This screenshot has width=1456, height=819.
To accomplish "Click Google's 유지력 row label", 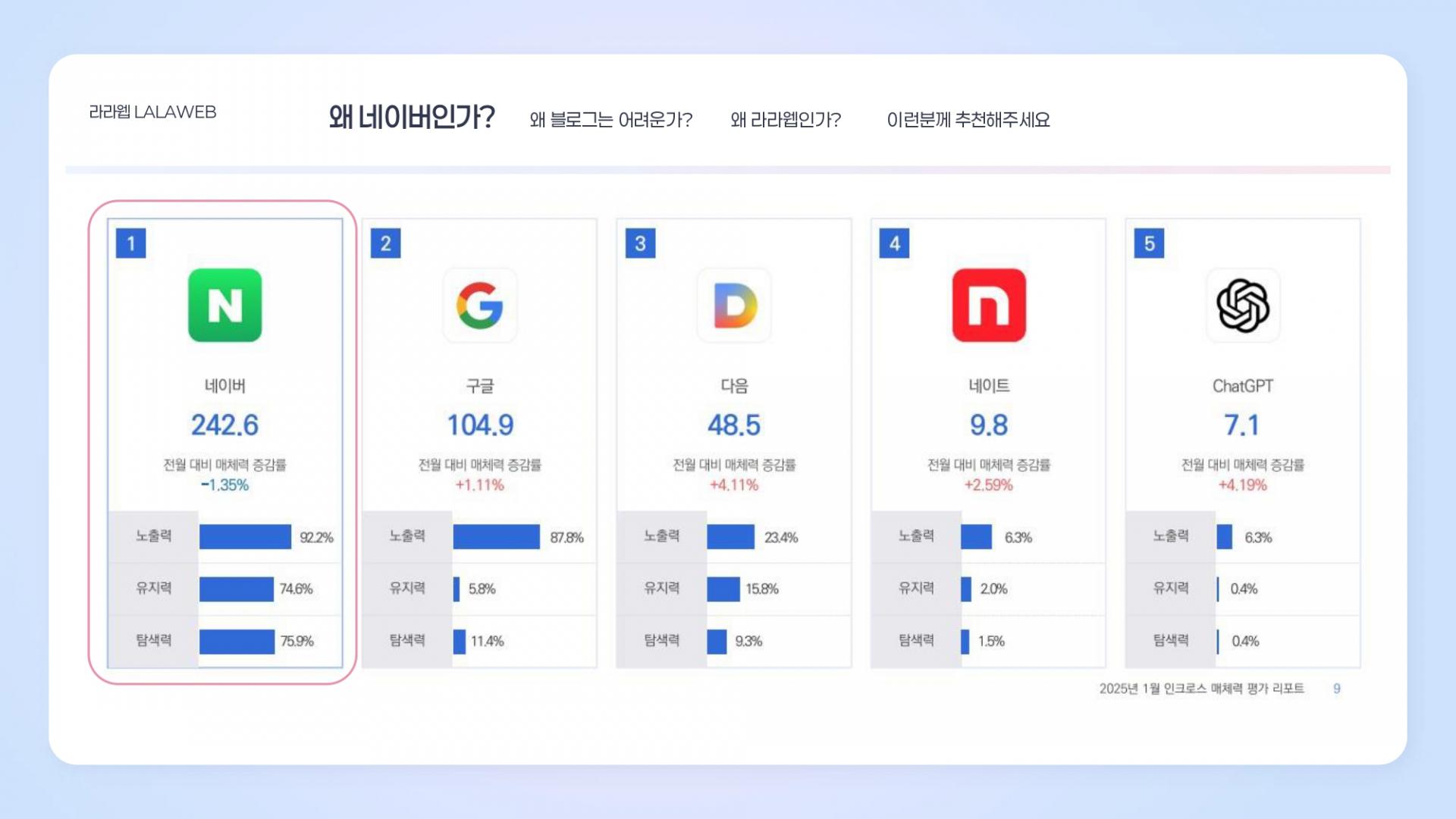I will (x=407, y=588).
